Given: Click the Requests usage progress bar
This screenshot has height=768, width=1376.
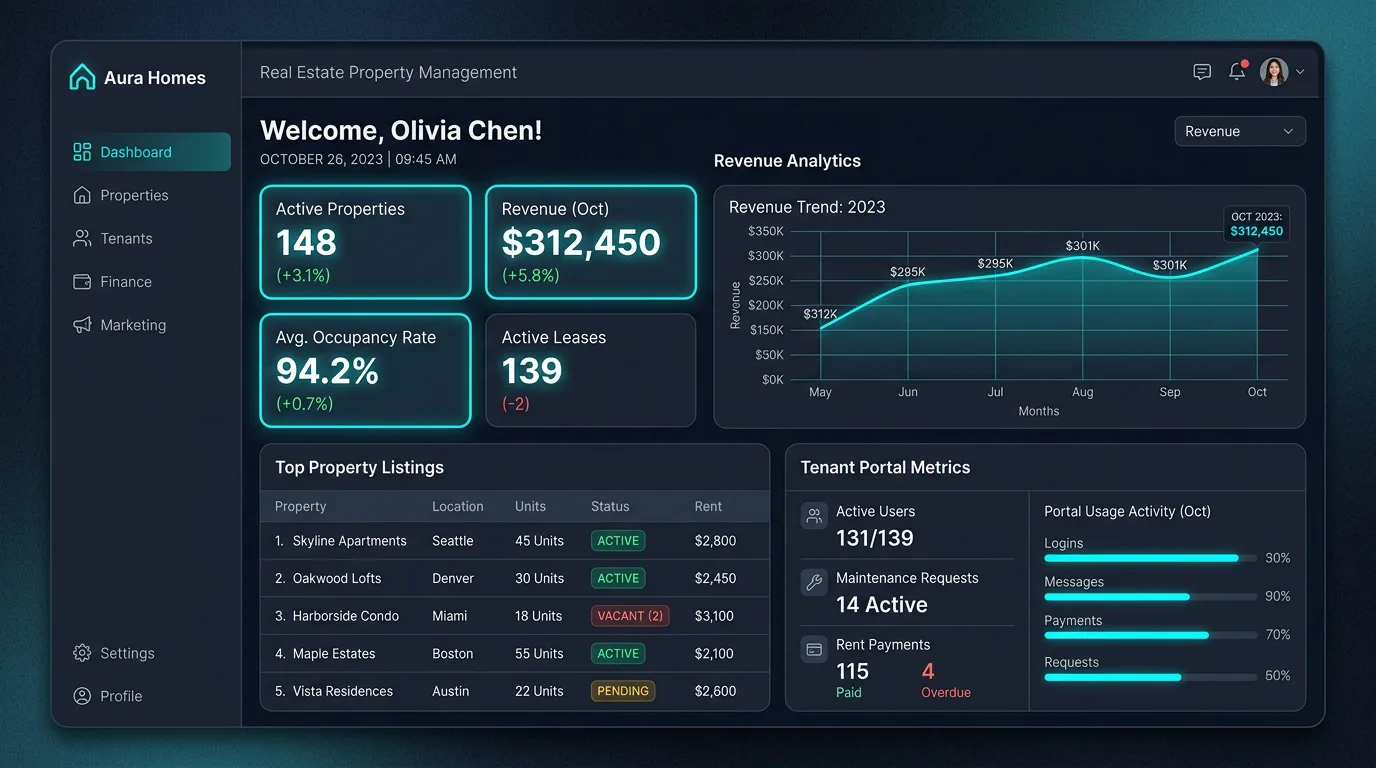Looking at the screenshot, I should [1150, 677].
